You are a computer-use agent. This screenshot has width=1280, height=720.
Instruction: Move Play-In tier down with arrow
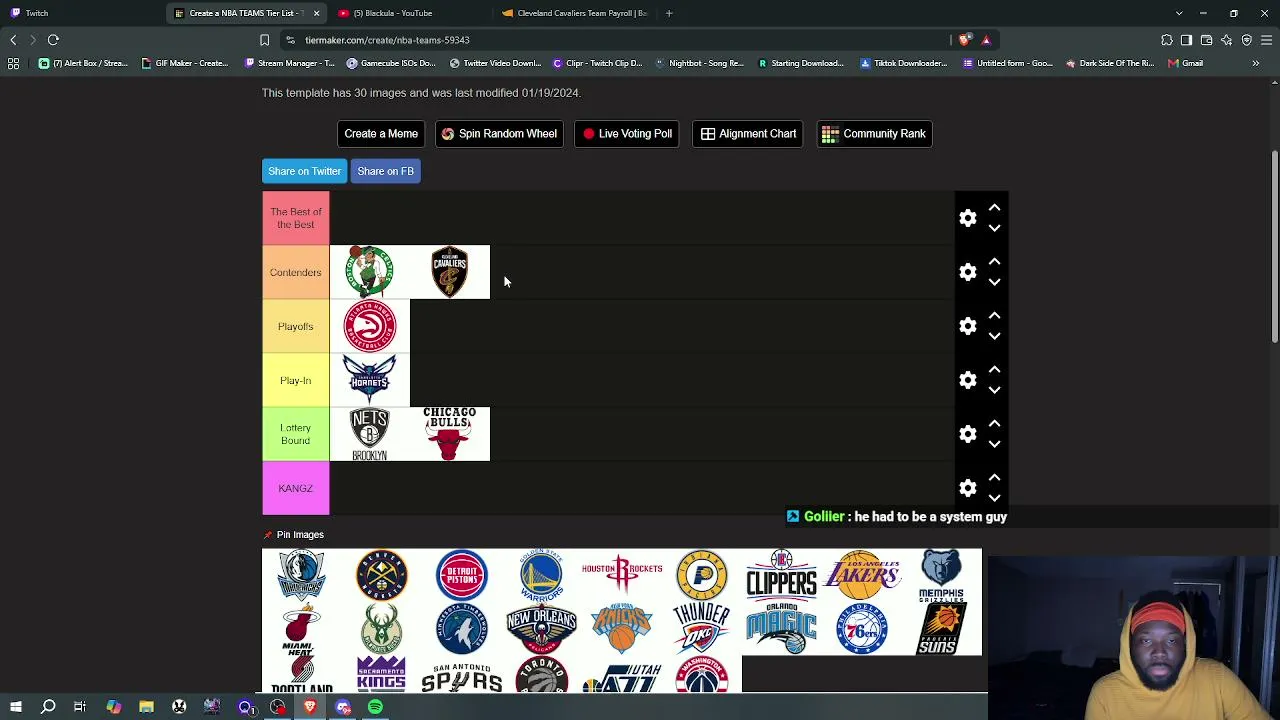pos(994,390)
